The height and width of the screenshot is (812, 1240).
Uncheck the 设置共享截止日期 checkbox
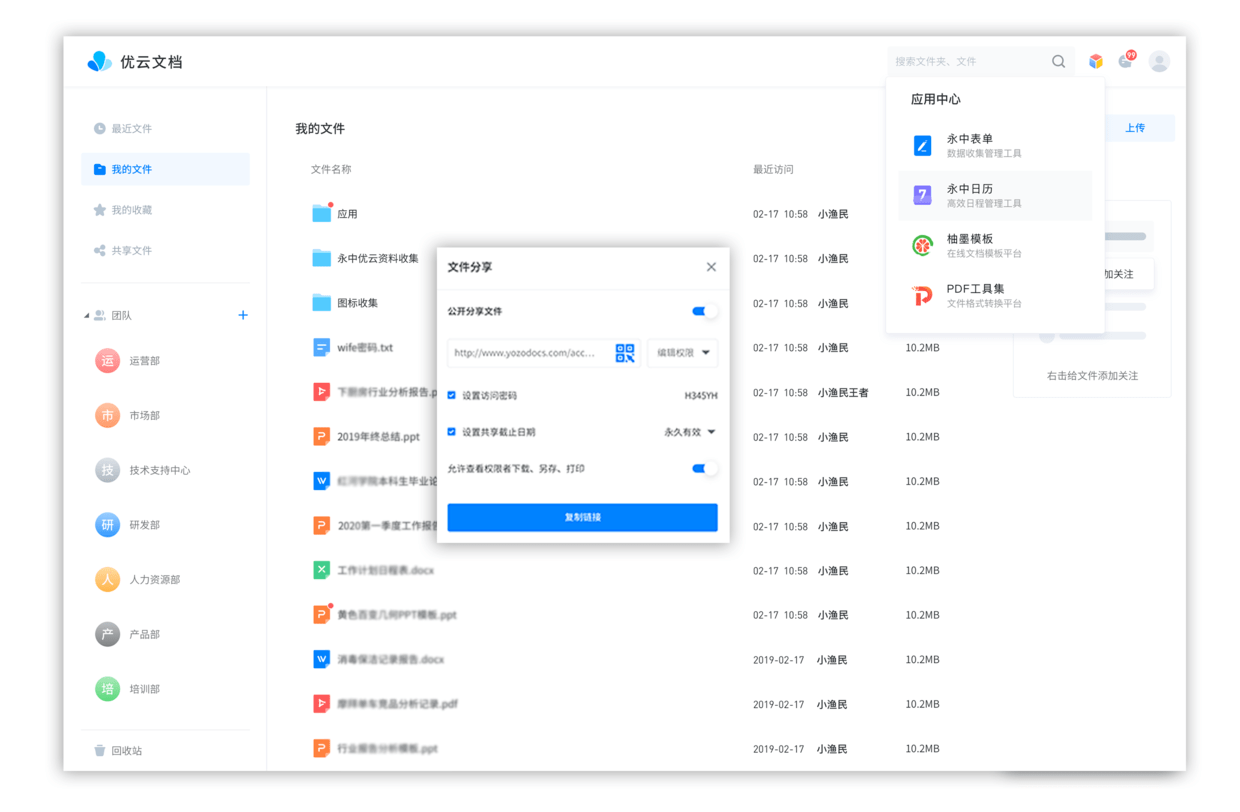click(452, 432)
